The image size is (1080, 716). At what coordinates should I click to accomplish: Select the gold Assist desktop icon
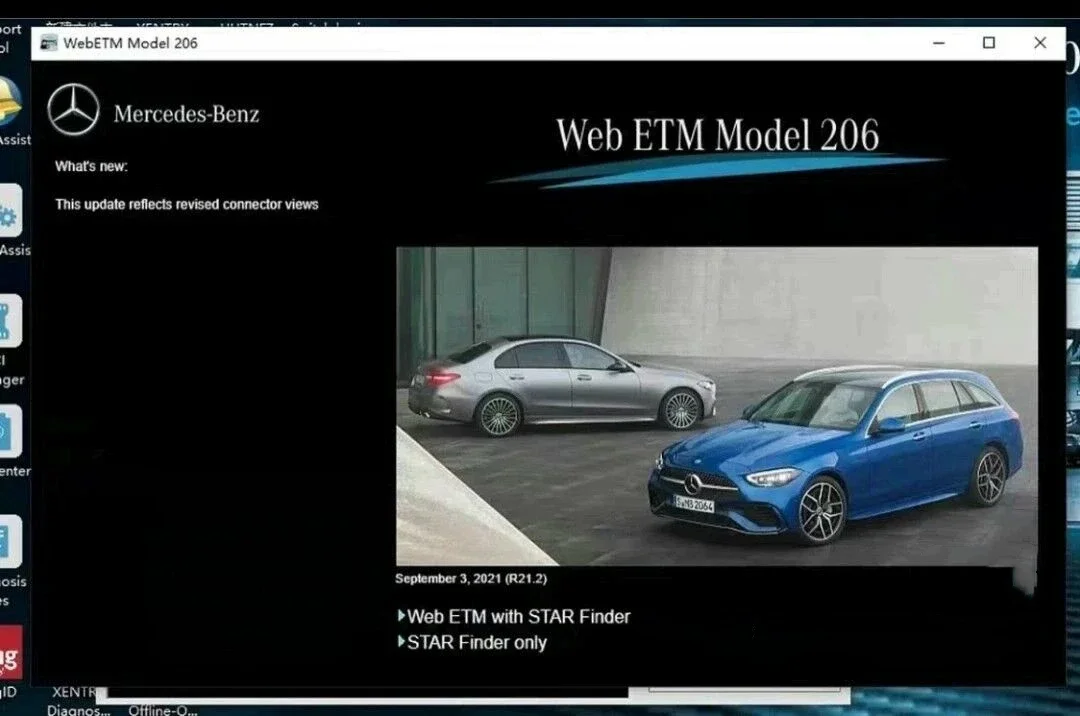[10, 102]
